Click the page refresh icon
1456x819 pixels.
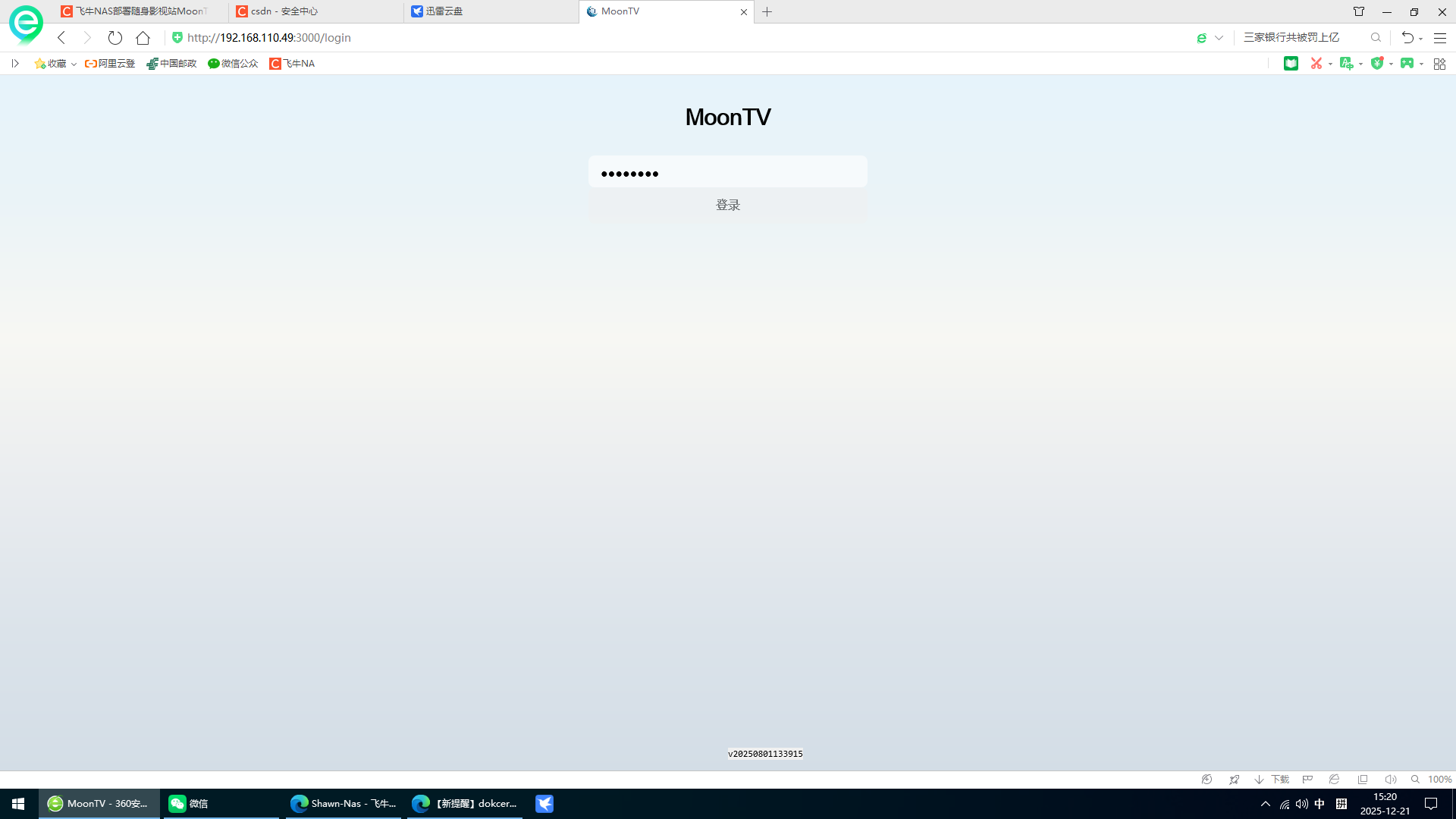coord(115,38)
